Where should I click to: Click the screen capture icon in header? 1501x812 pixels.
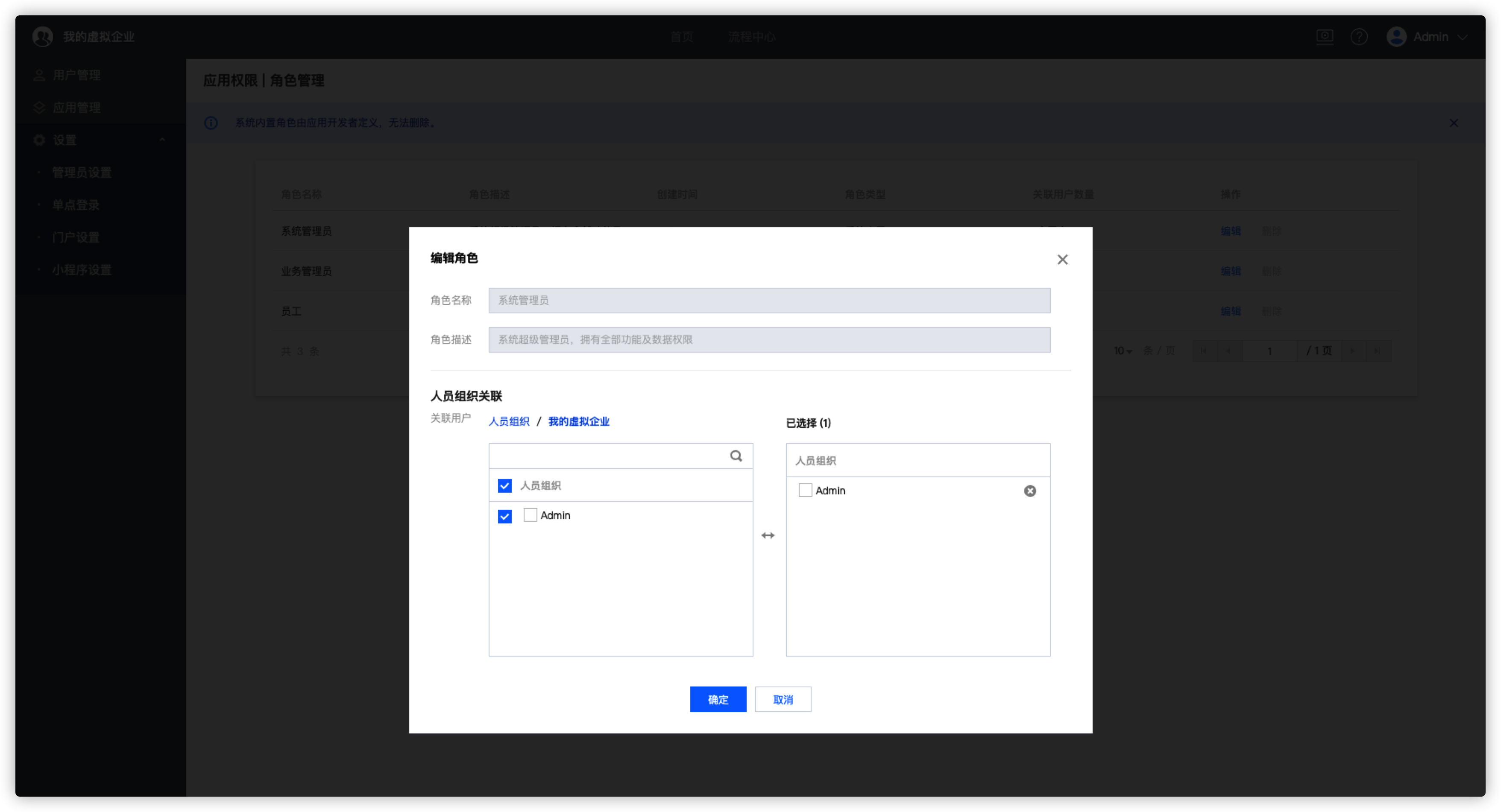pos(1325,37)
